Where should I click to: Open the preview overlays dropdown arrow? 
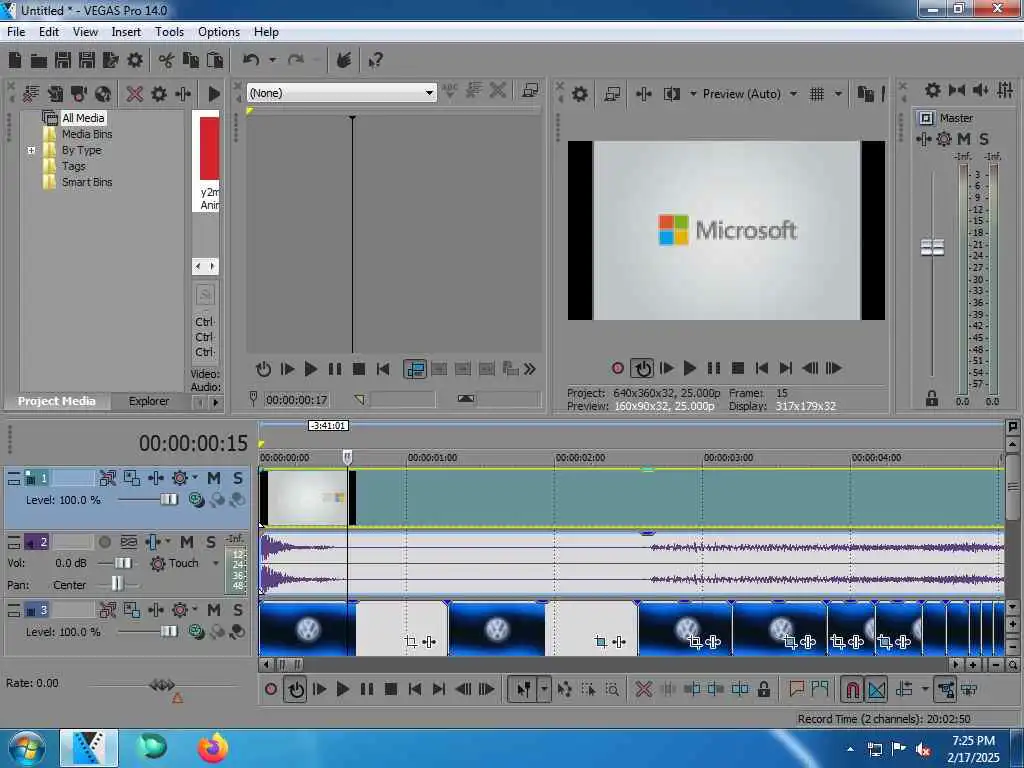(x=839, y=94)
